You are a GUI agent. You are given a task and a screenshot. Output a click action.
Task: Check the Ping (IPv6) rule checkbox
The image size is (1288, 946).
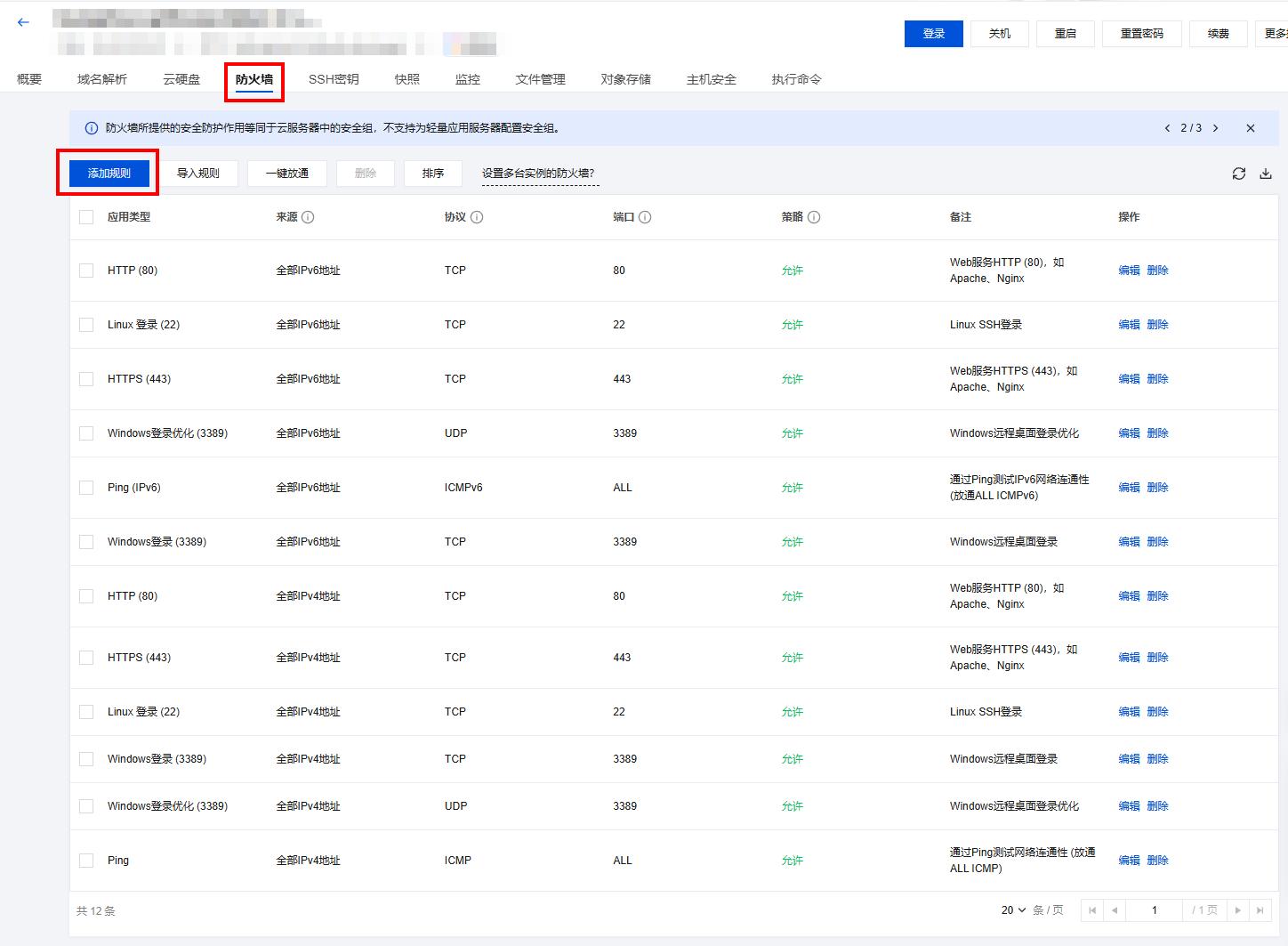coord(86,488)
